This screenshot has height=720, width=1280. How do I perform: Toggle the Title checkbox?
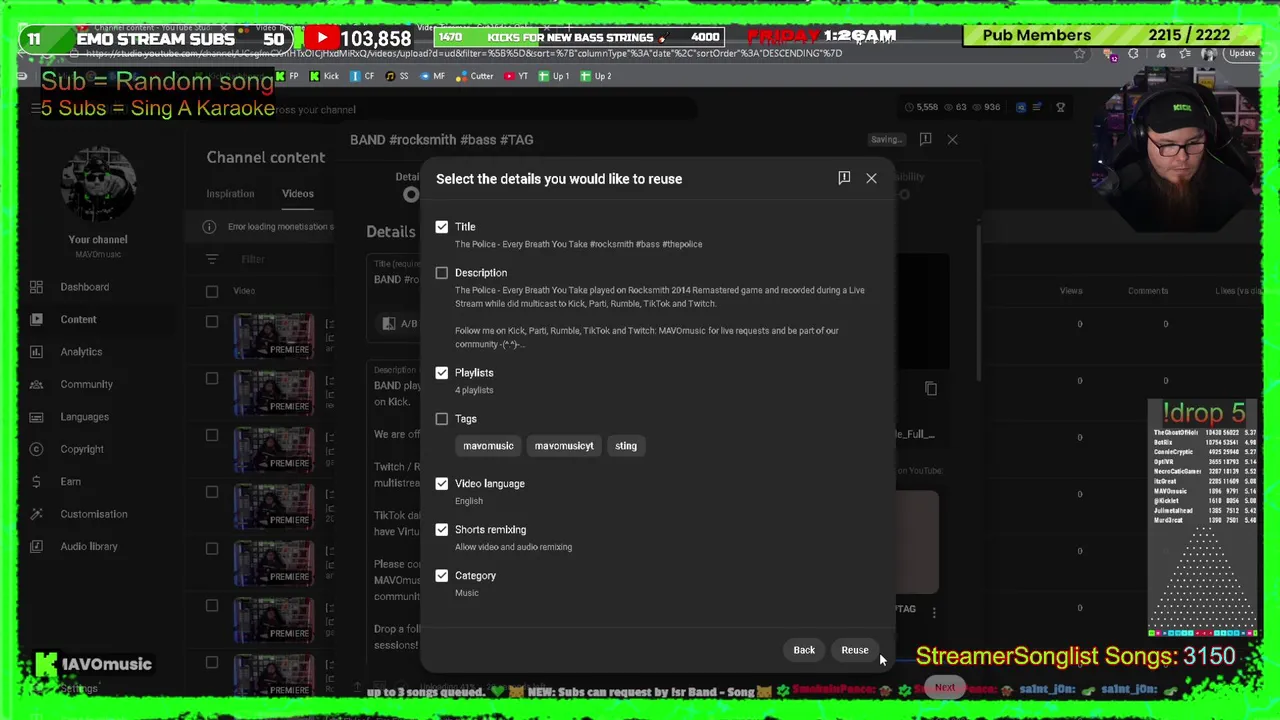click(x=442, y=227)
